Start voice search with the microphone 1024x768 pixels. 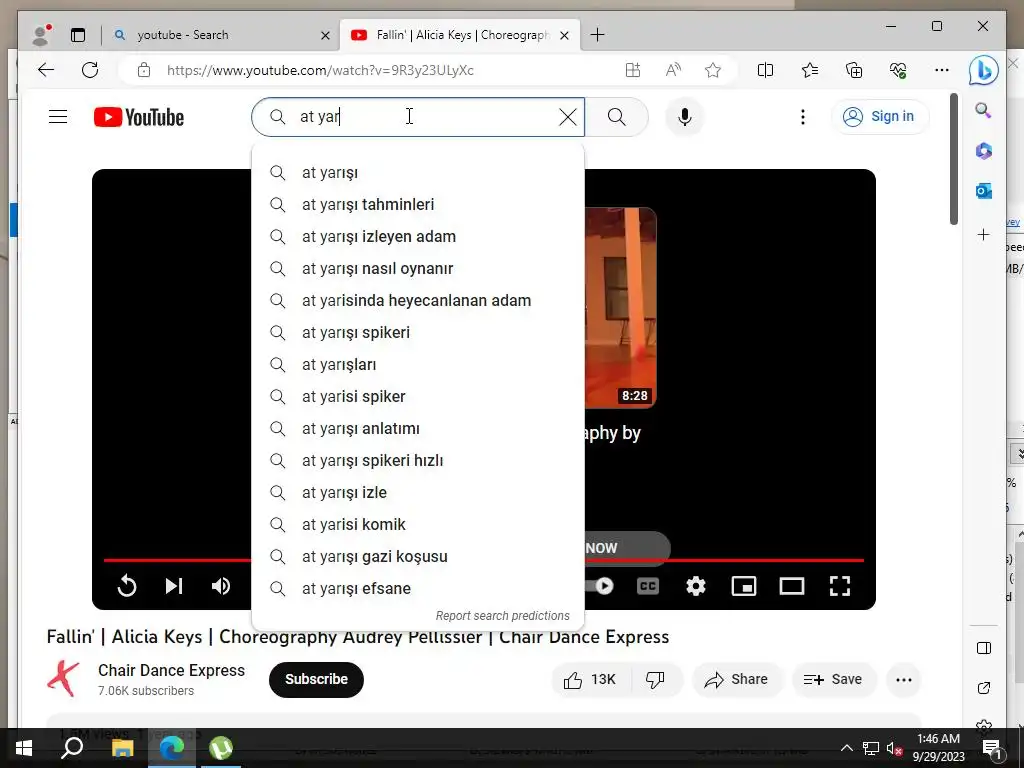[x=684, y=117]
